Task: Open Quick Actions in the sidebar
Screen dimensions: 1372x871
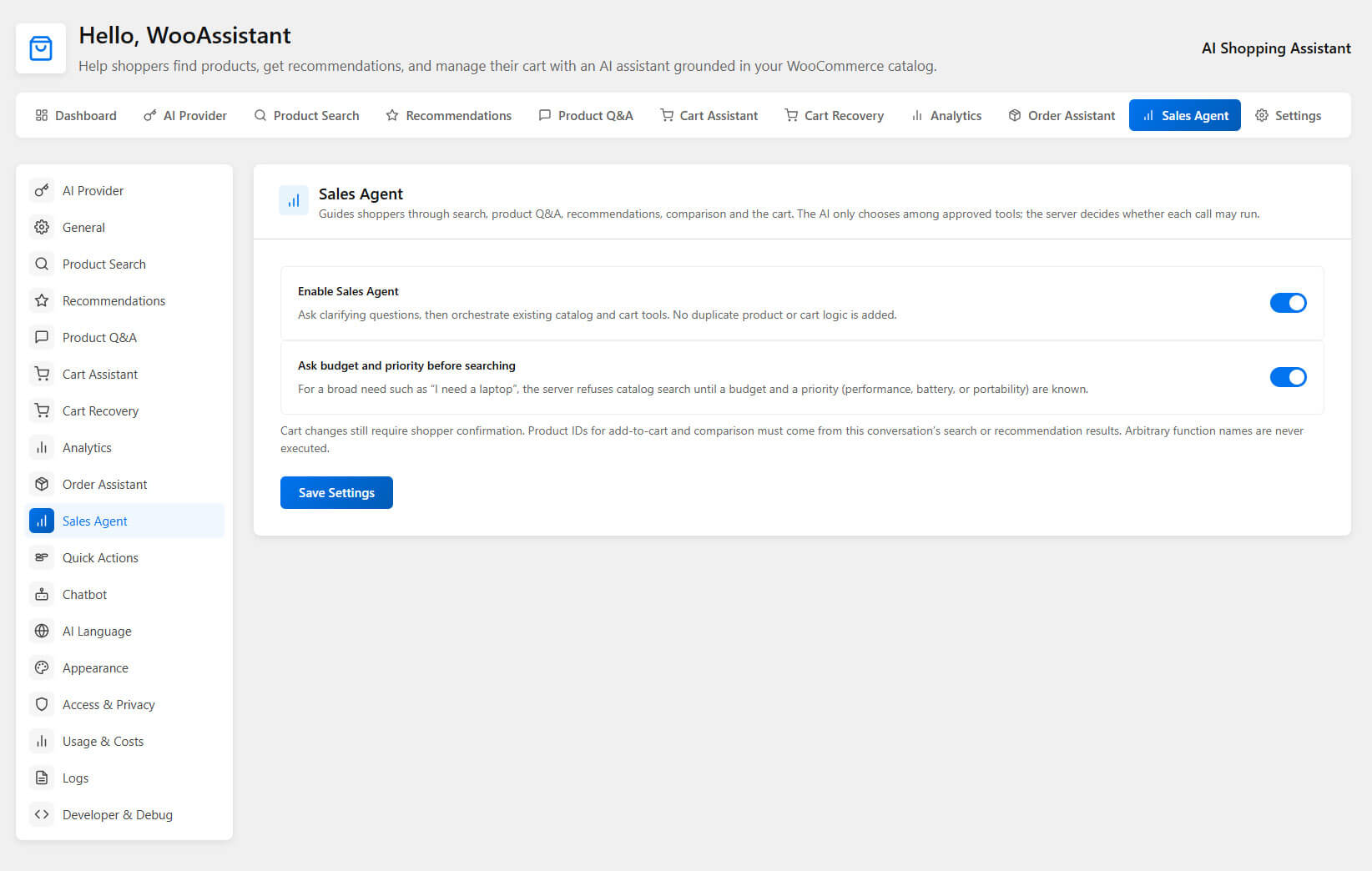Action: pos(126,558)
